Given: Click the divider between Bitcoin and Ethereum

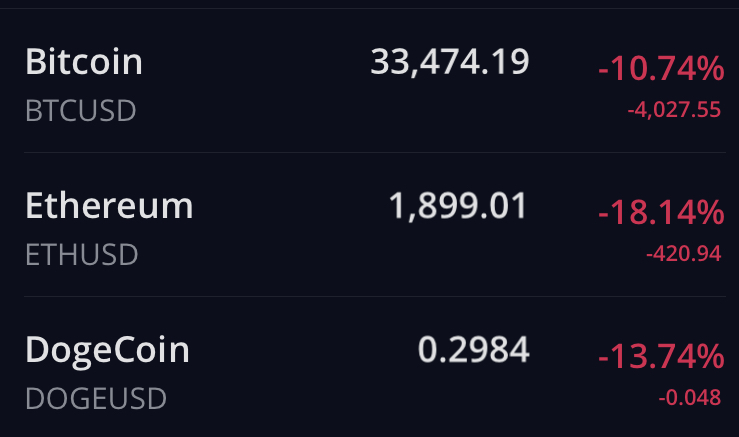Looking at the screenshot, I should click(x=370, y=152).
